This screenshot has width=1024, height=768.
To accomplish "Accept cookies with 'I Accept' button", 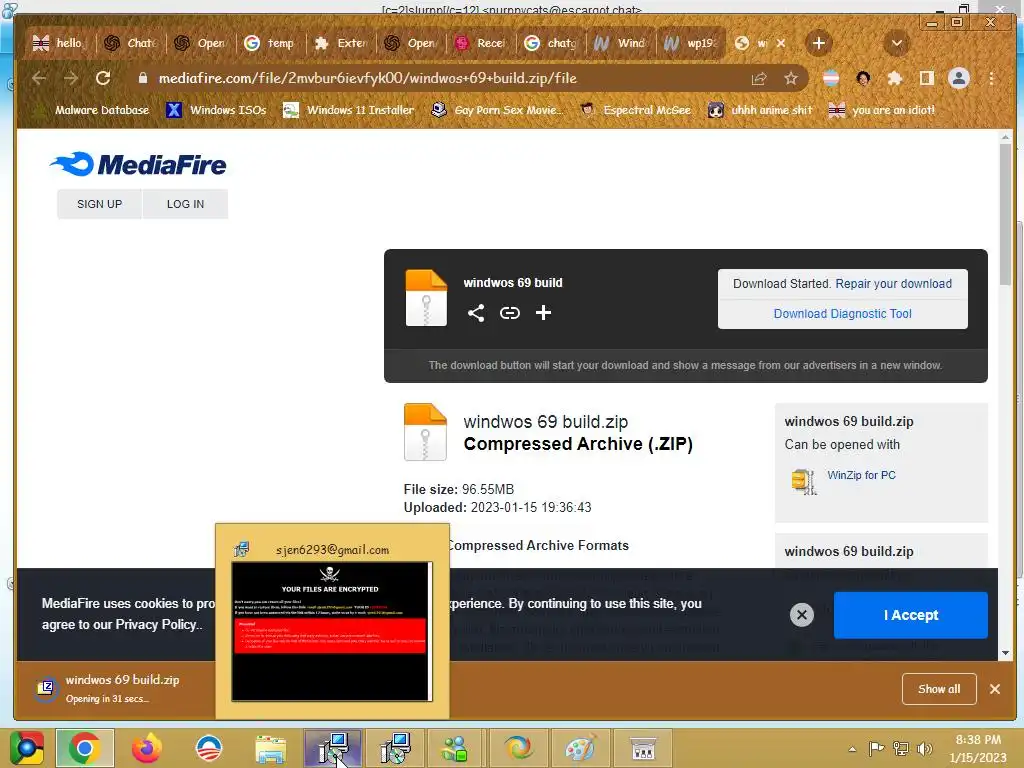I will coord(910,615).
